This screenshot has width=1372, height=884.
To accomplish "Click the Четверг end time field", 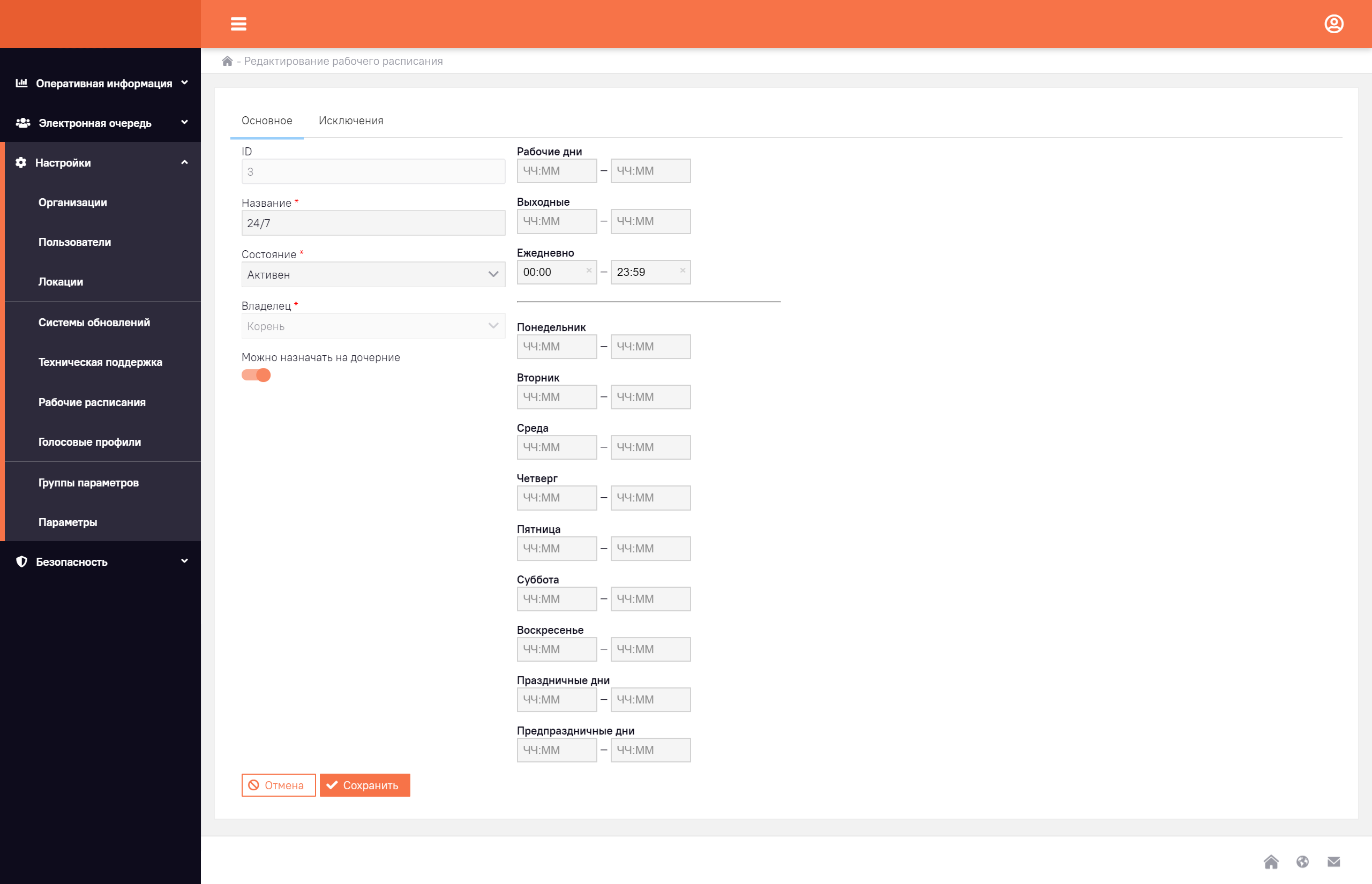I will 650,498.
